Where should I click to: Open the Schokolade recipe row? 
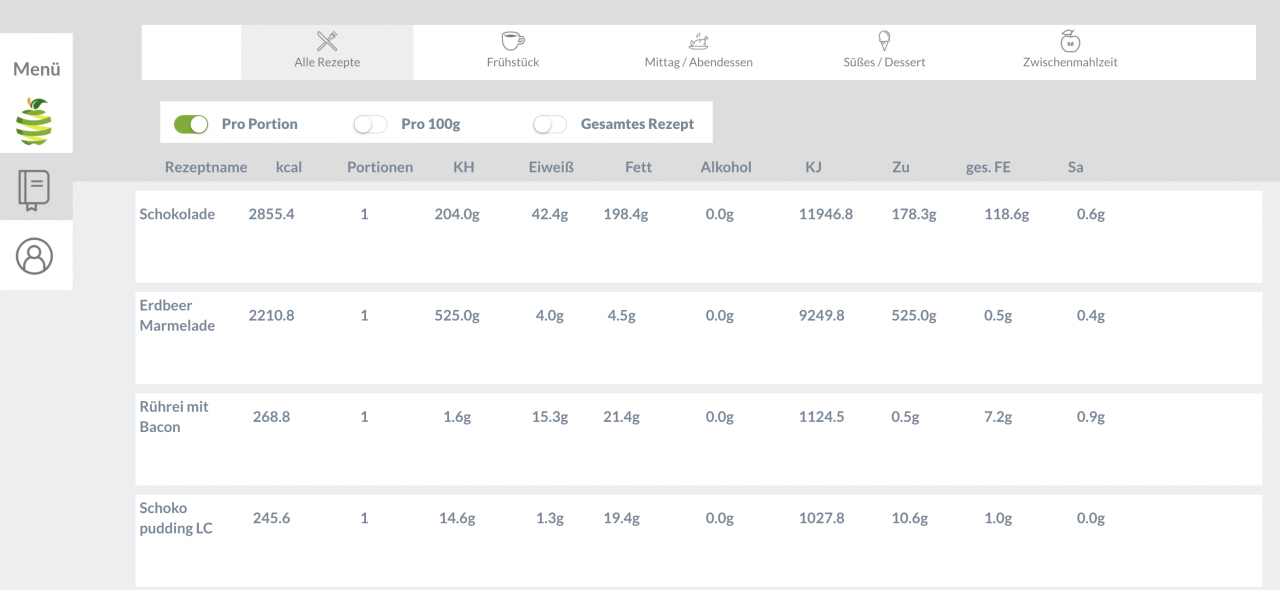177,214
